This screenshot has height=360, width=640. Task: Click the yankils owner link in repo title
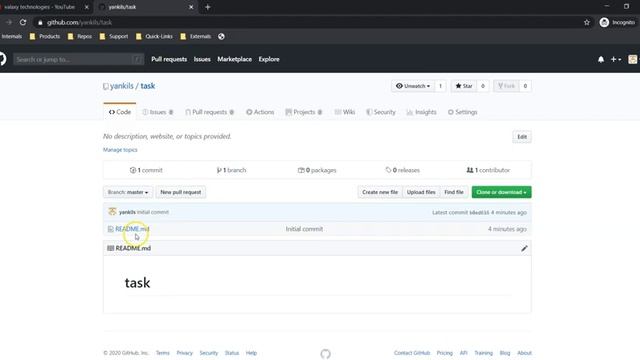pos(122,86)
